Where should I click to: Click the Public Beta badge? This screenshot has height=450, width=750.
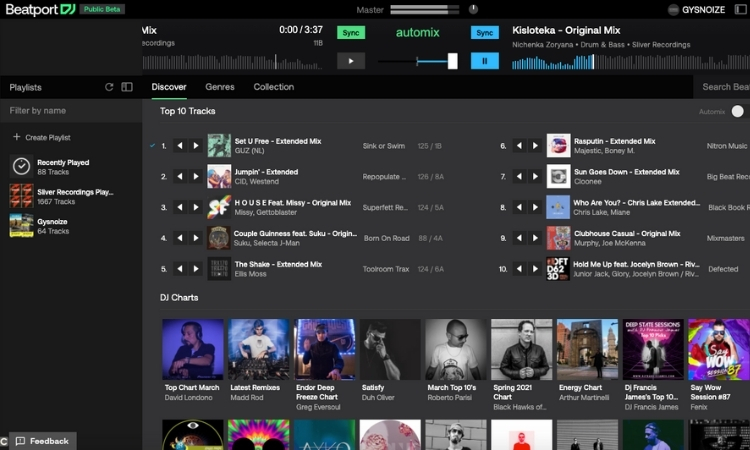[x=102, y=9]
